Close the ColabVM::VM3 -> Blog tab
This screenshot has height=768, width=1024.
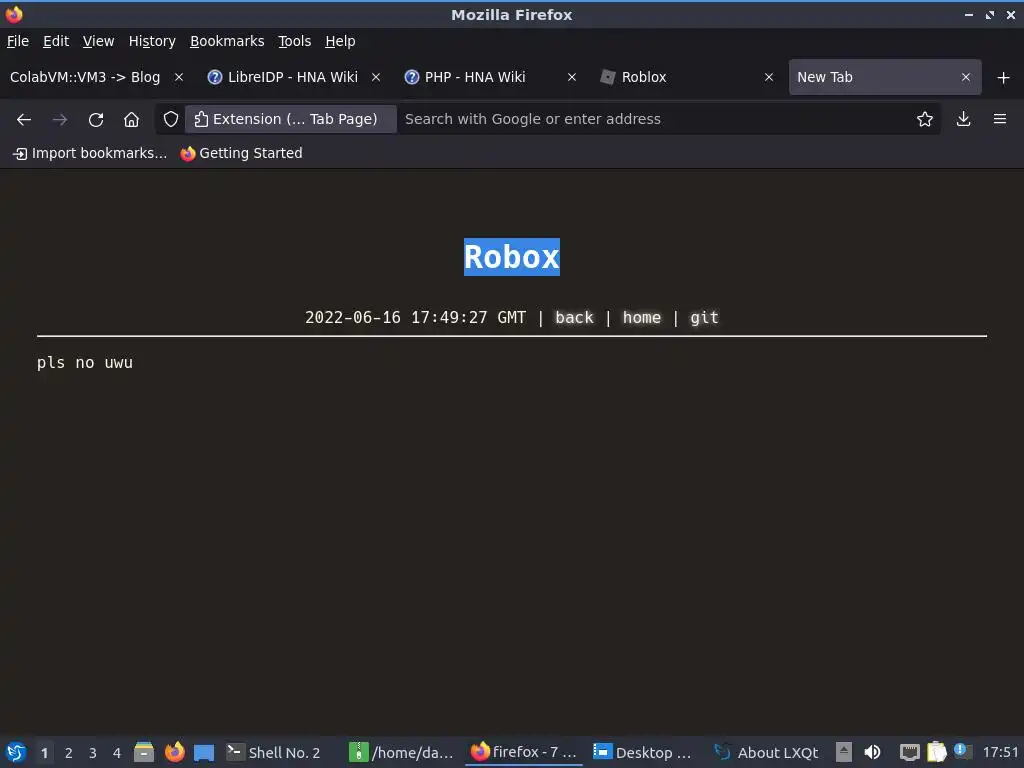click(179, 77)
